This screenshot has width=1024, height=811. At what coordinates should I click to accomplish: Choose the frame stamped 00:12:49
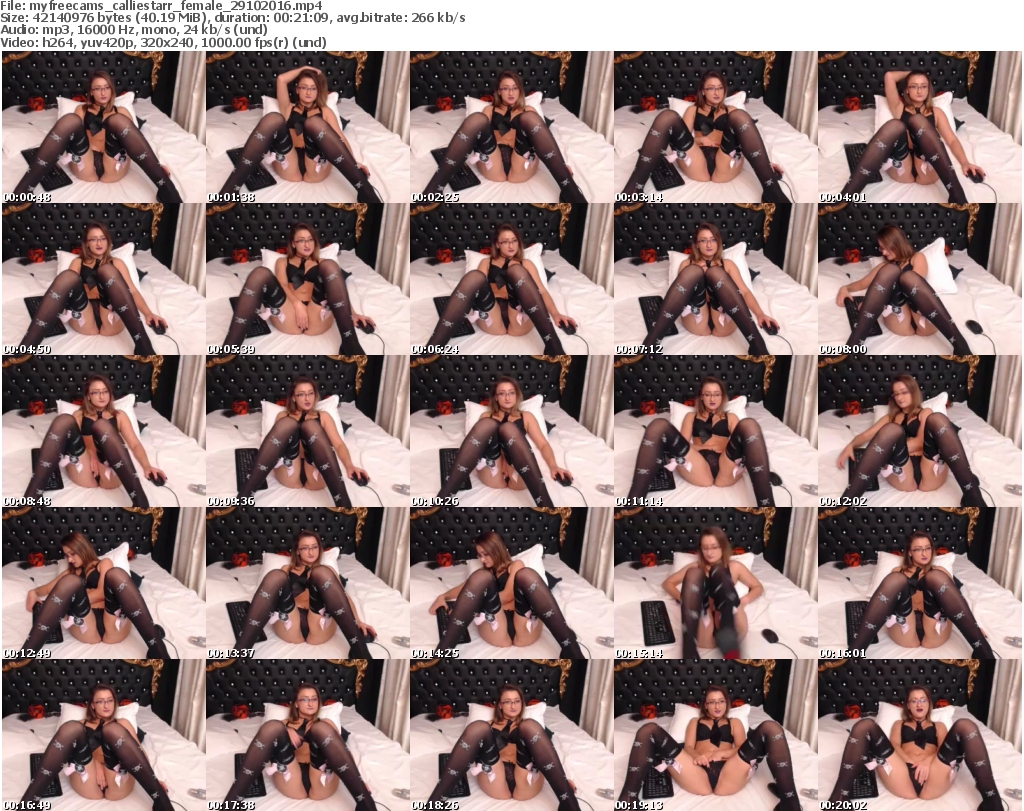click(x=104, y=584)
